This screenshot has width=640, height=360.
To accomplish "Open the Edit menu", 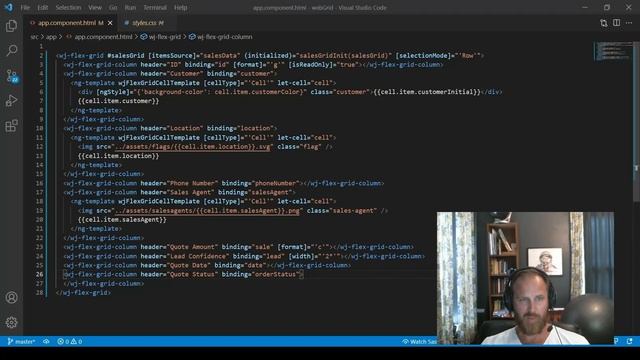I will point(42,7).
